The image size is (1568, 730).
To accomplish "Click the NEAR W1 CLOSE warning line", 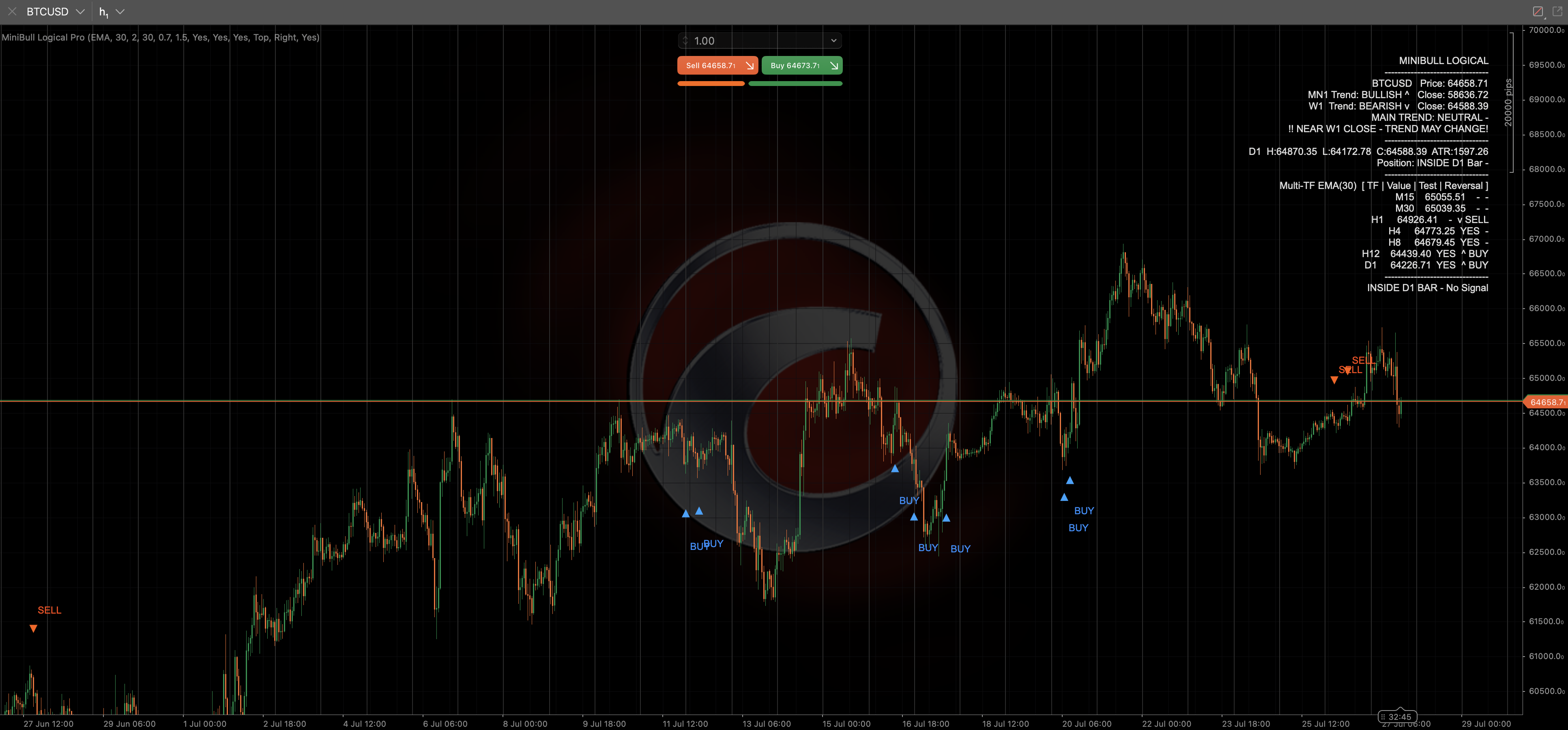I will click(x=1388, y=129).
